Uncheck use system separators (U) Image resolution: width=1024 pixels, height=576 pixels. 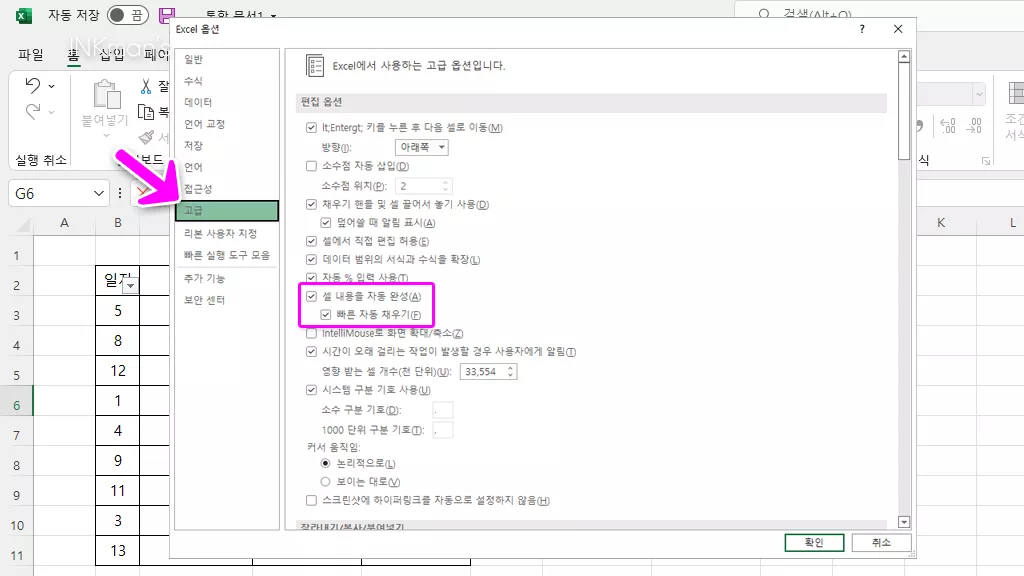[312, 390]
